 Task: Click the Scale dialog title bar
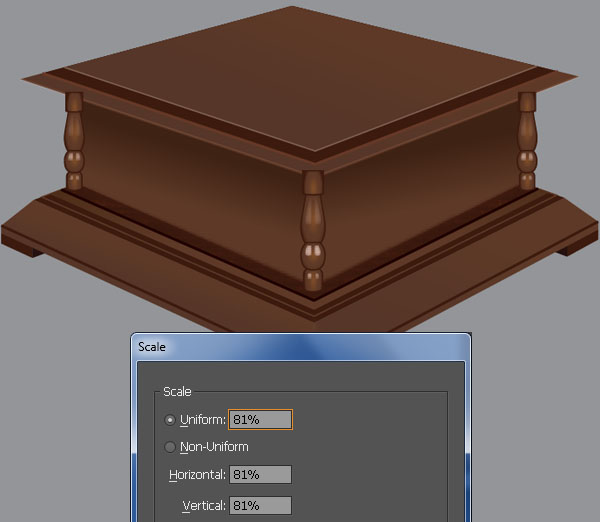point(301,347)
